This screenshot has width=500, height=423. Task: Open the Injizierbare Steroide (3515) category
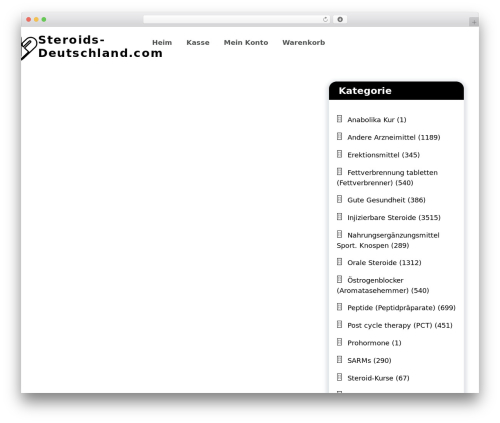tap(394, 218)
